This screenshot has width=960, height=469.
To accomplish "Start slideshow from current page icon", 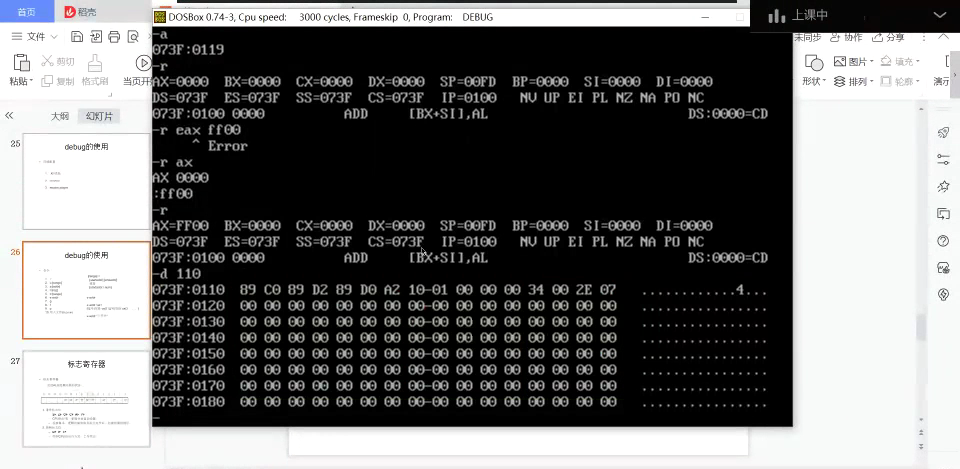I will pyautogui.click(x=143, y=62).
